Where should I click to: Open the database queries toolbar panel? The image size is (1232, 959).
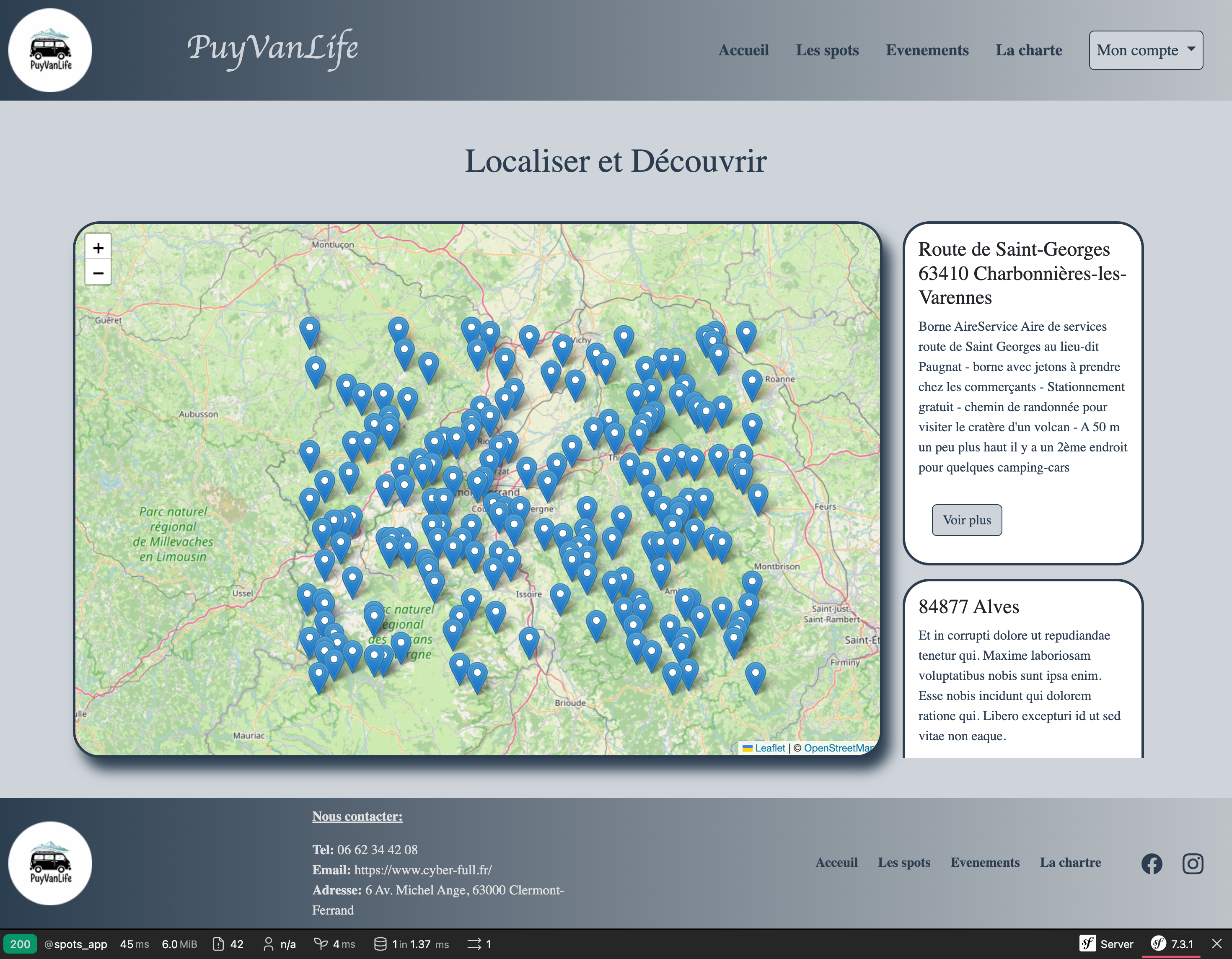[x=412, y=944]
